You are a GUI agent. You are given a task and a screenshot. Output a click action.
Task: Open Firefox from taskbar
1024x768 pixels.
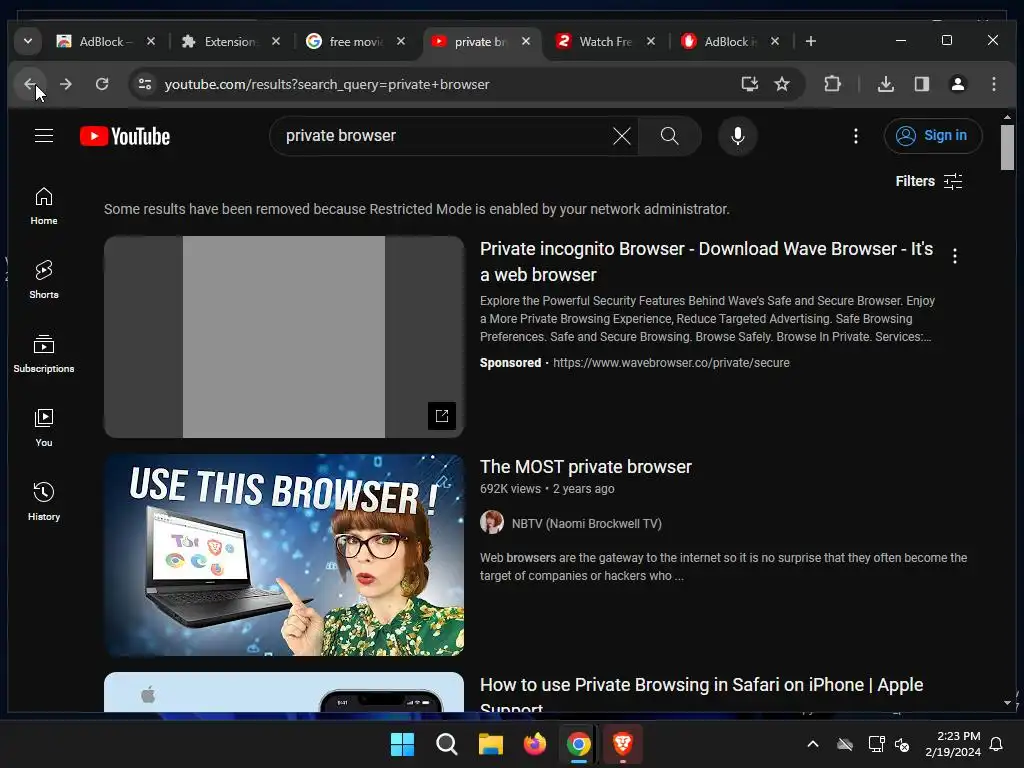(x=534, y=744)
